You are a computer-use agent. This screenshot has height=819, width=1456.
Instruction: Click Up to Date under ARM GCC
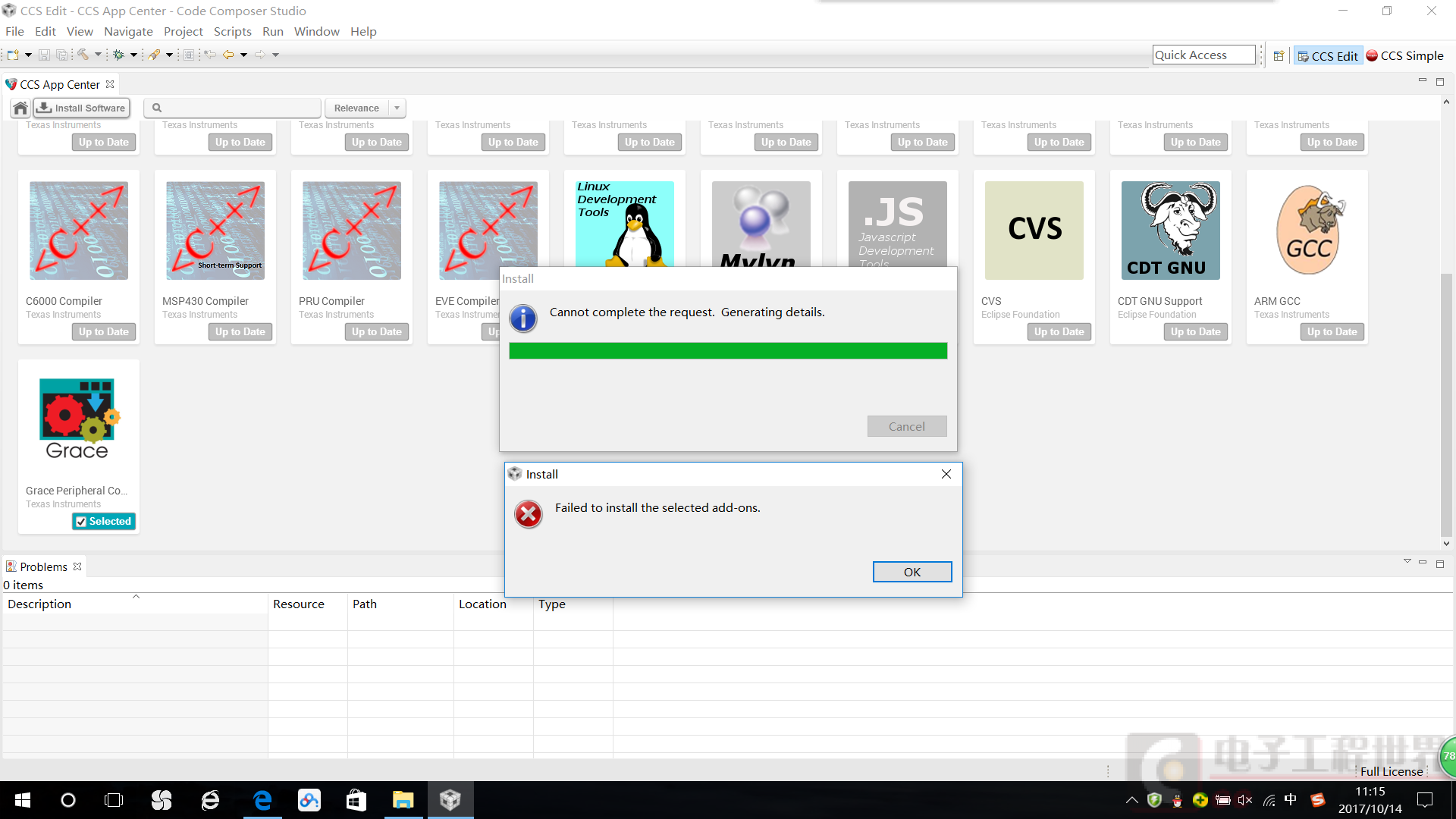pos(1332,331)
